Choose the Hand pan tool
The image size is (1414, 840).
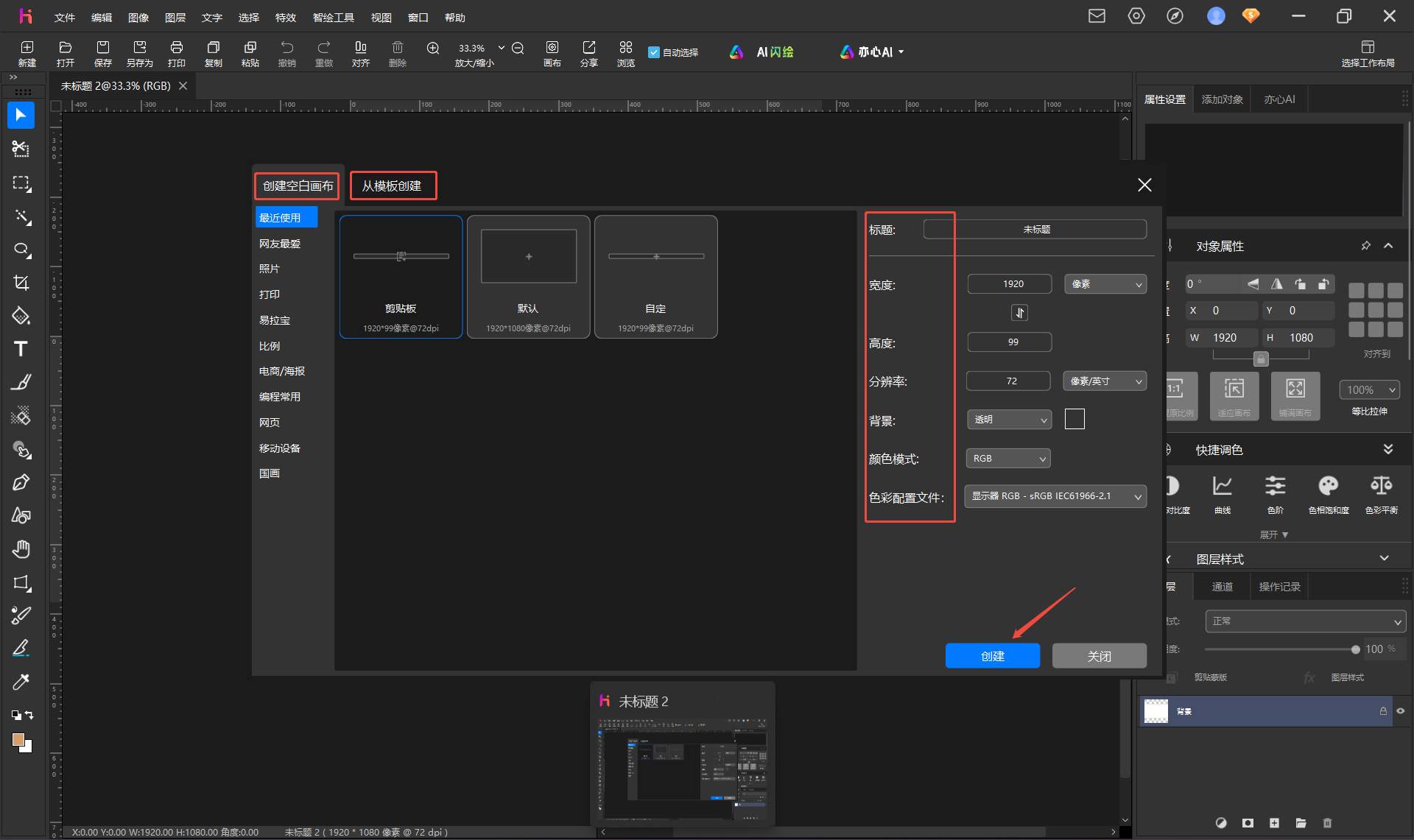click(x=21, y=548)
